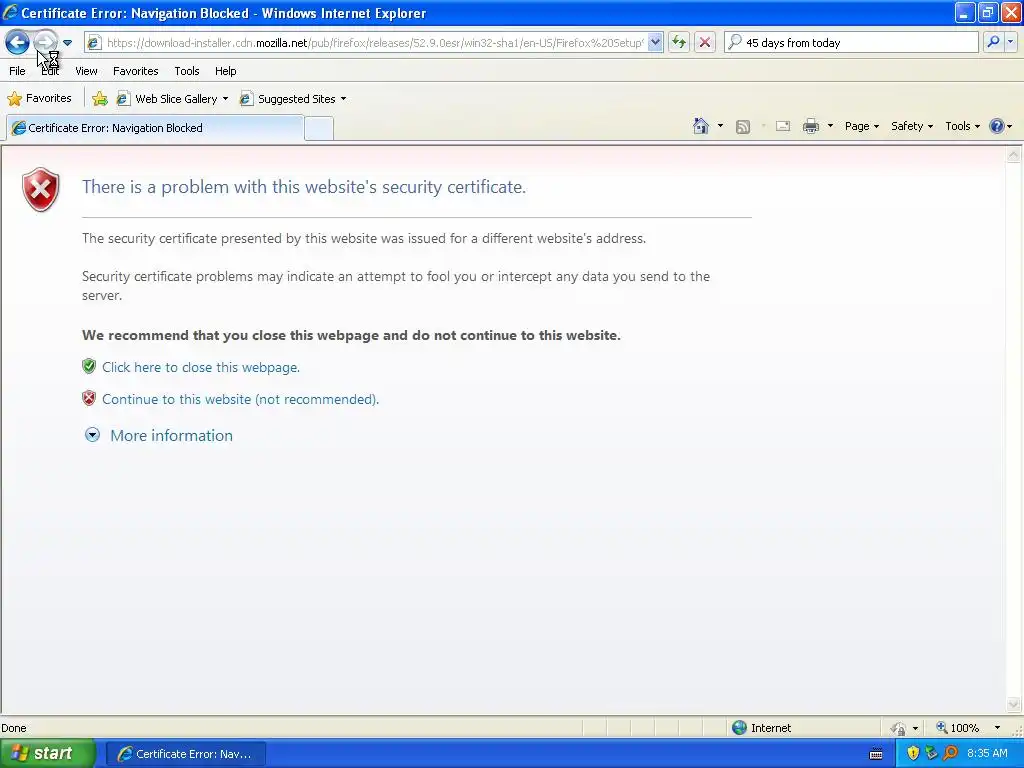This screenshot has height=768, width=1024.
Task: Click the 100% zoom level button
Action: click(x=958, y=728)
